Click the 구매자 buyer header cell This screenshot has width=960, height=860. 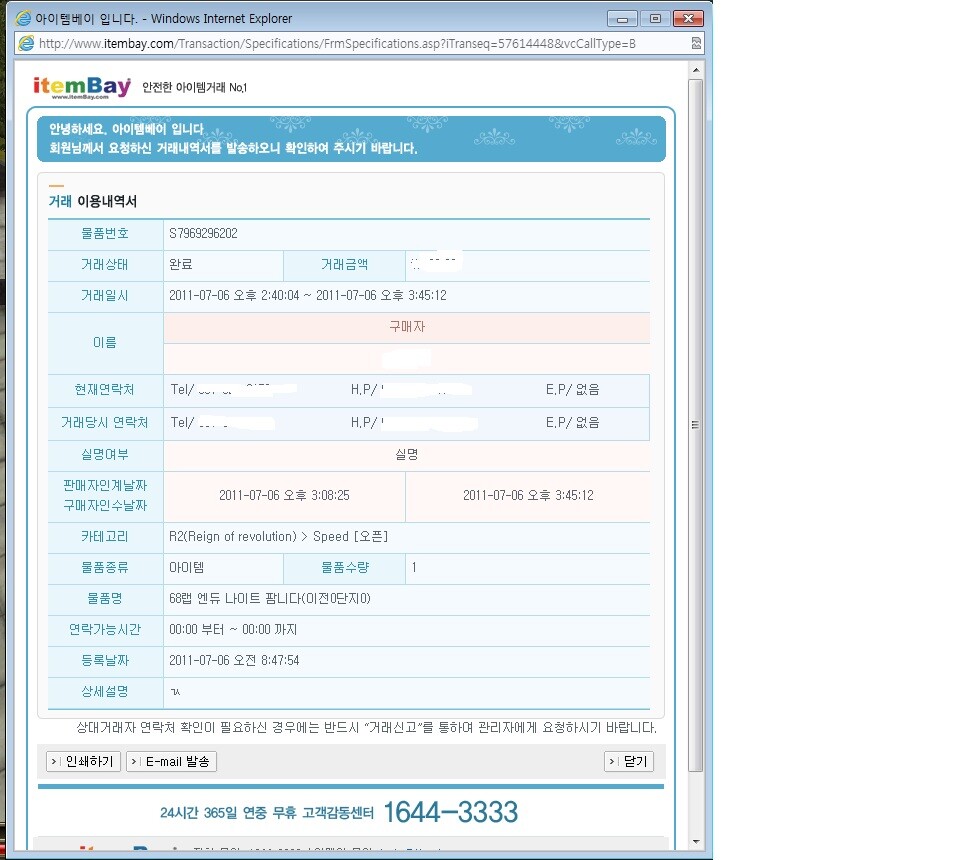point(407,327)
